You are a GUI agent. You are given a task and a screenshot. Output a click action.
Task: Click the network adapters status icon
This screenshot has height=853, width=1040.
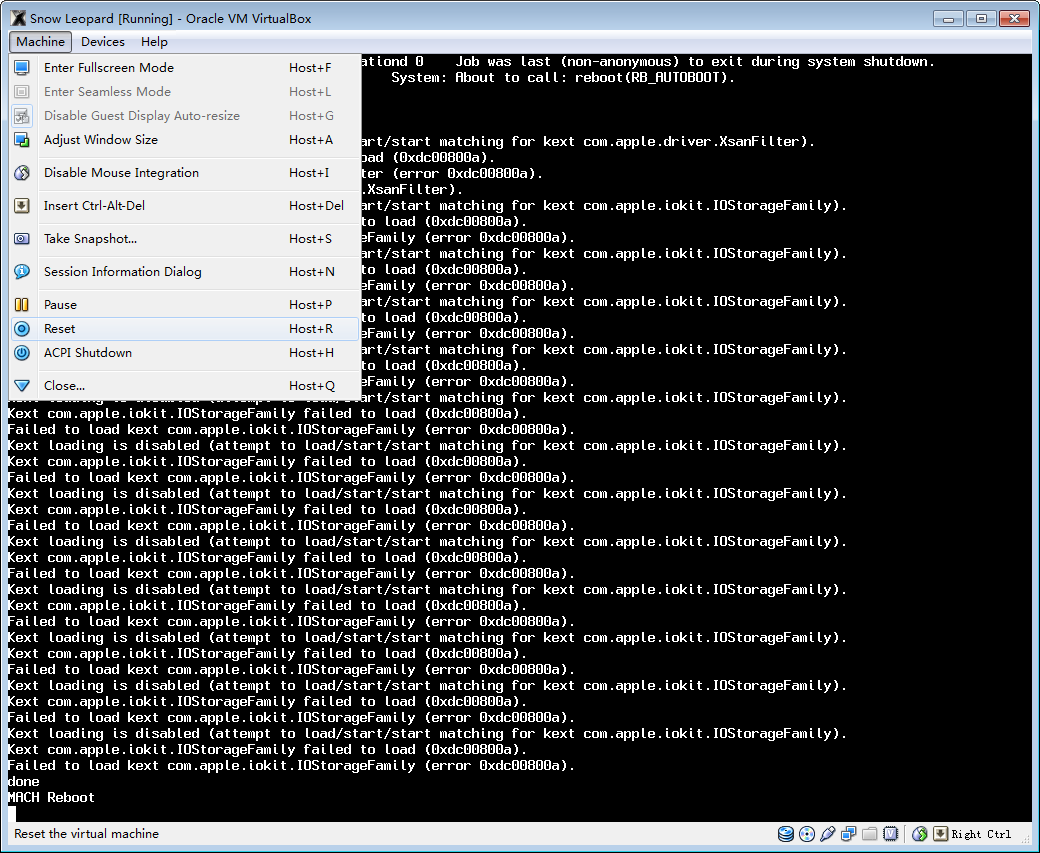[x=848, y=834]
